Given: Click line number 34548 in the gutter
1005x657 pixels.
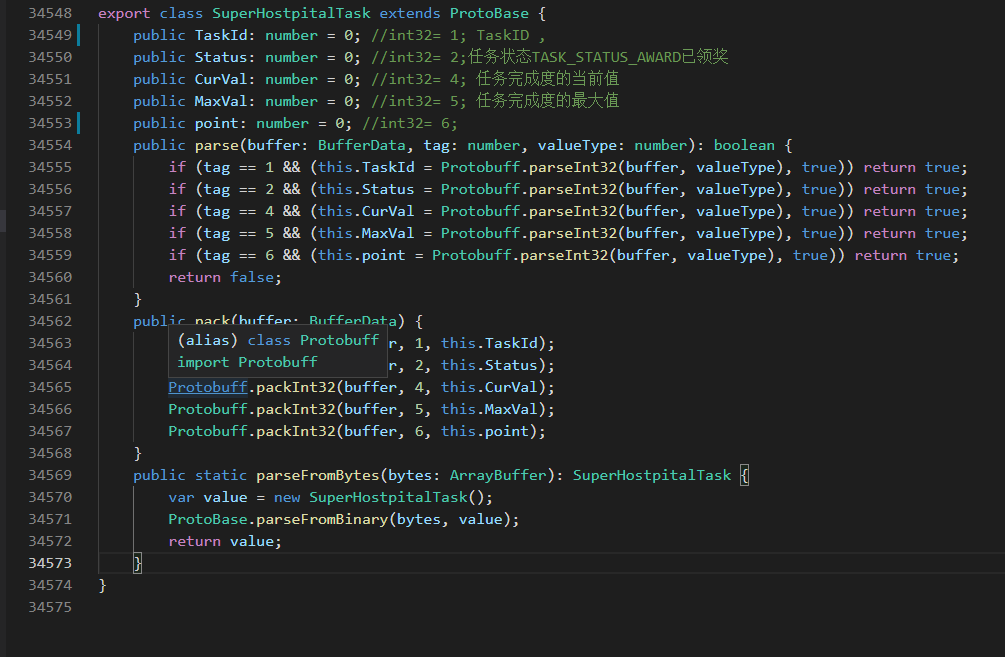Looking at the screenshot, I should [50, 13].
